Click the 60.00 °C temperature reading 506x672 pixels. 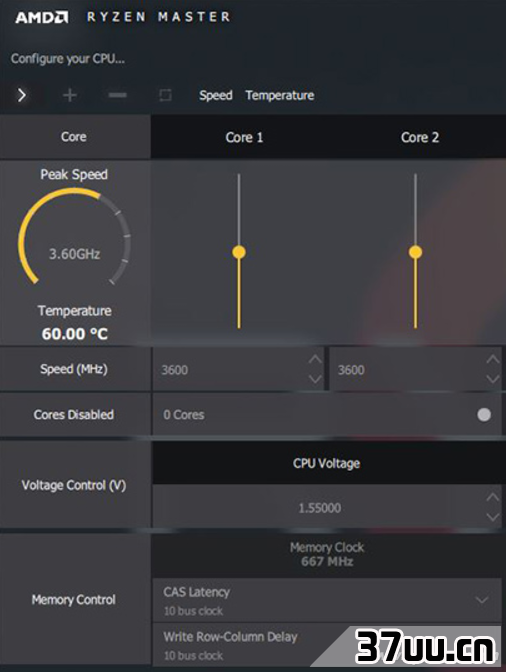(x=75, y=334)
